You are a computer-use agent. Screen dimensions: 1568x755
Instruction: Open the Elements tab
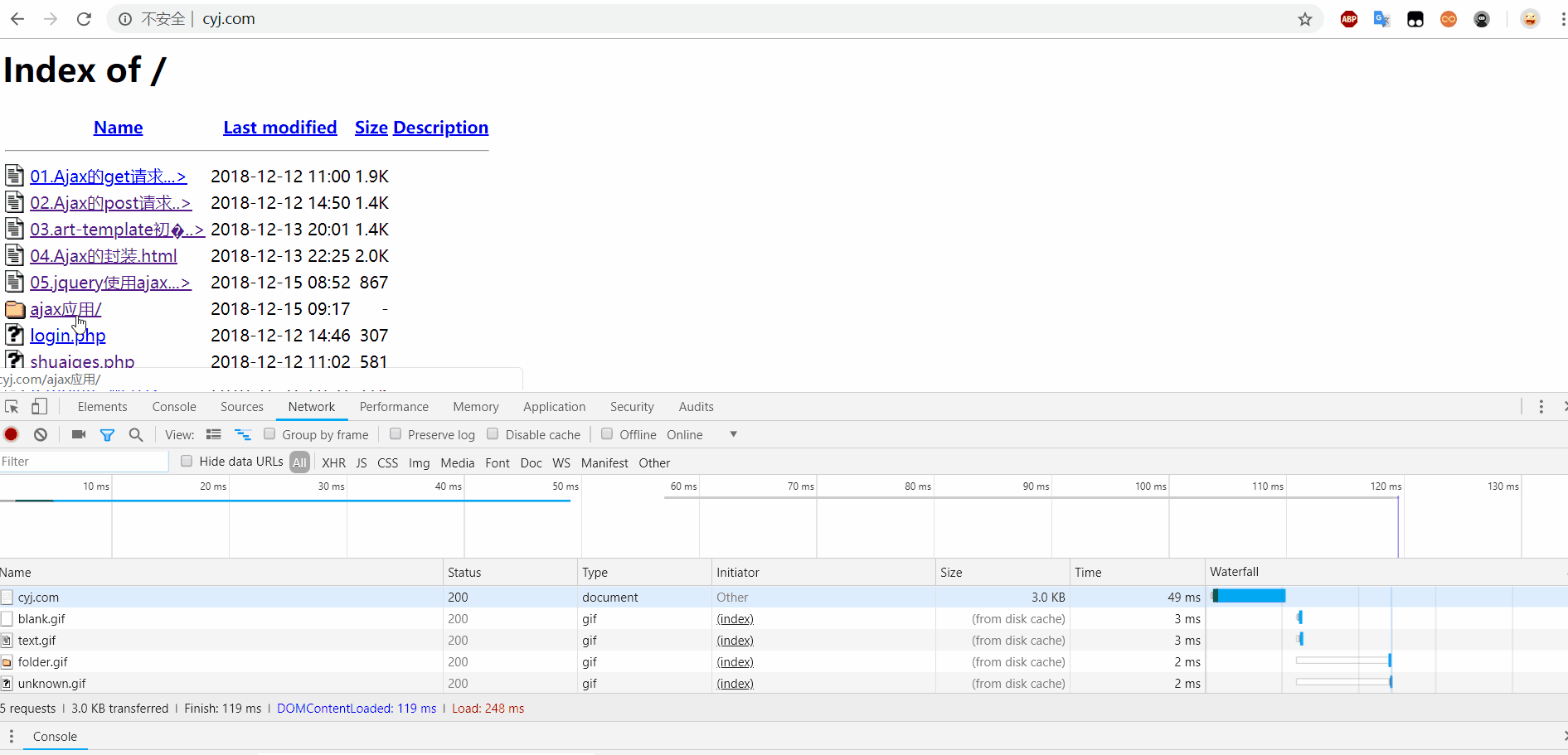coord(102,407)
